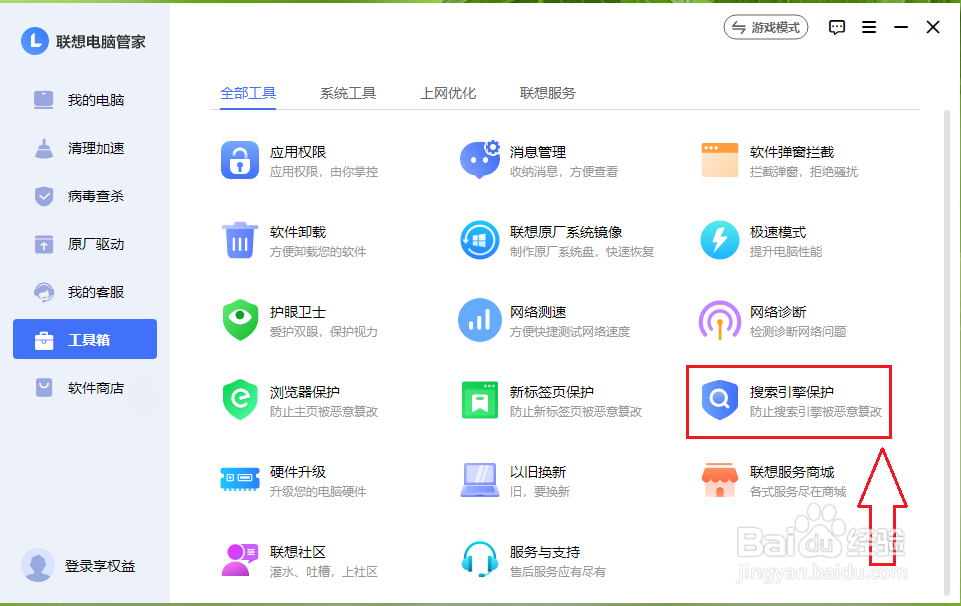Open the 消息管理 chat bubble icon
This screenshot has width=961, height=606.
(x=480, y=159)
